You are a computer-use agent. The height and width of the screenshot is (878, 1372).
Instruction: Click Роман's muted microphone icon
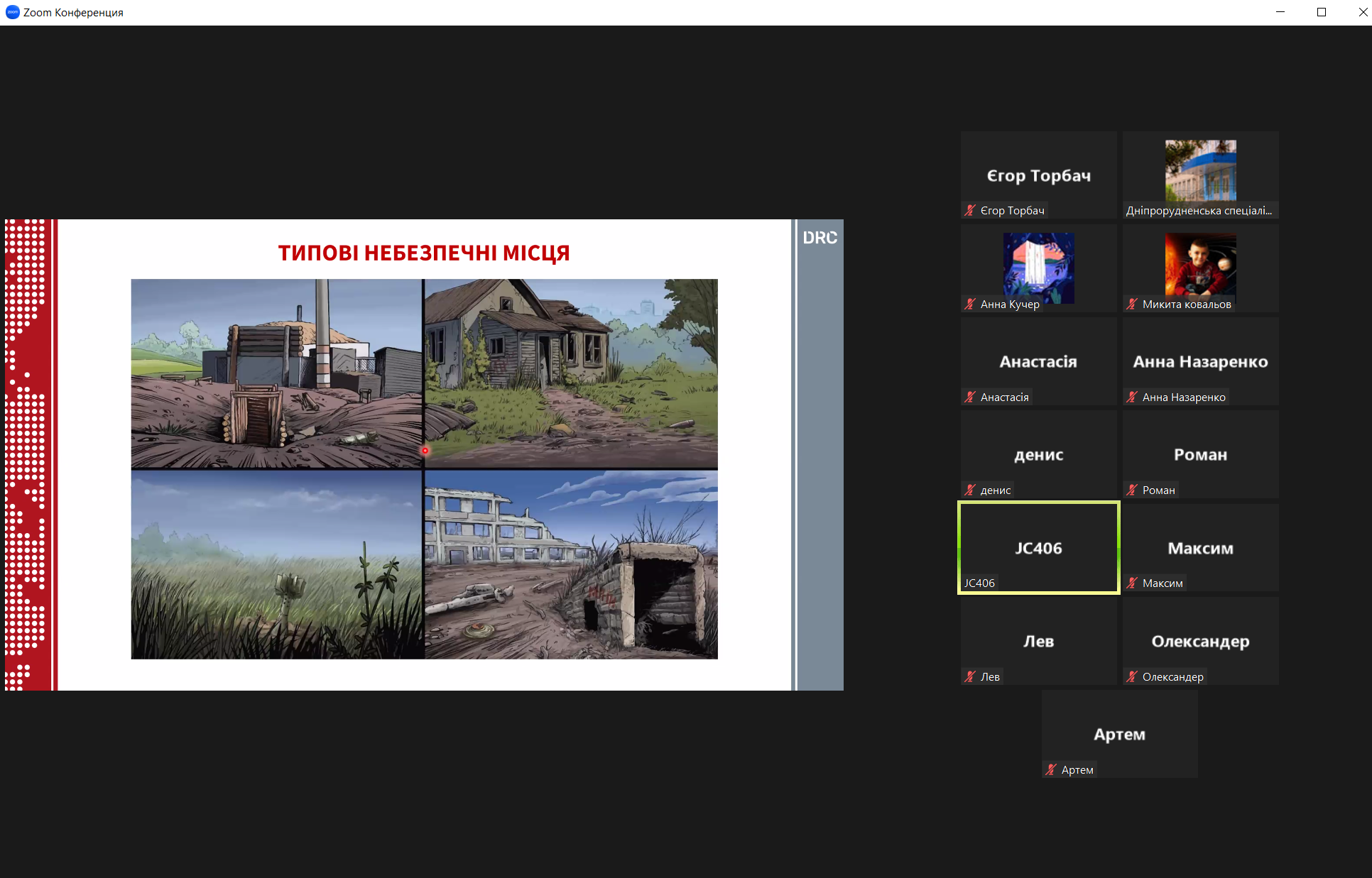[1132, 490]
